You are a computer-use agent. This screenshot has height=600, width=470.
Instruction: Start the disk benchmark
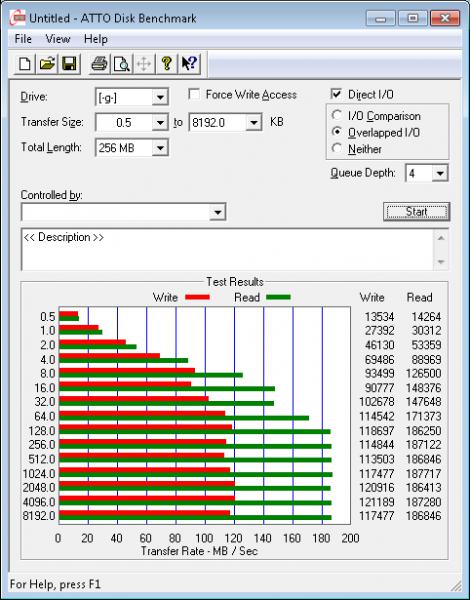pyautogui.click(x=416, y=212)
